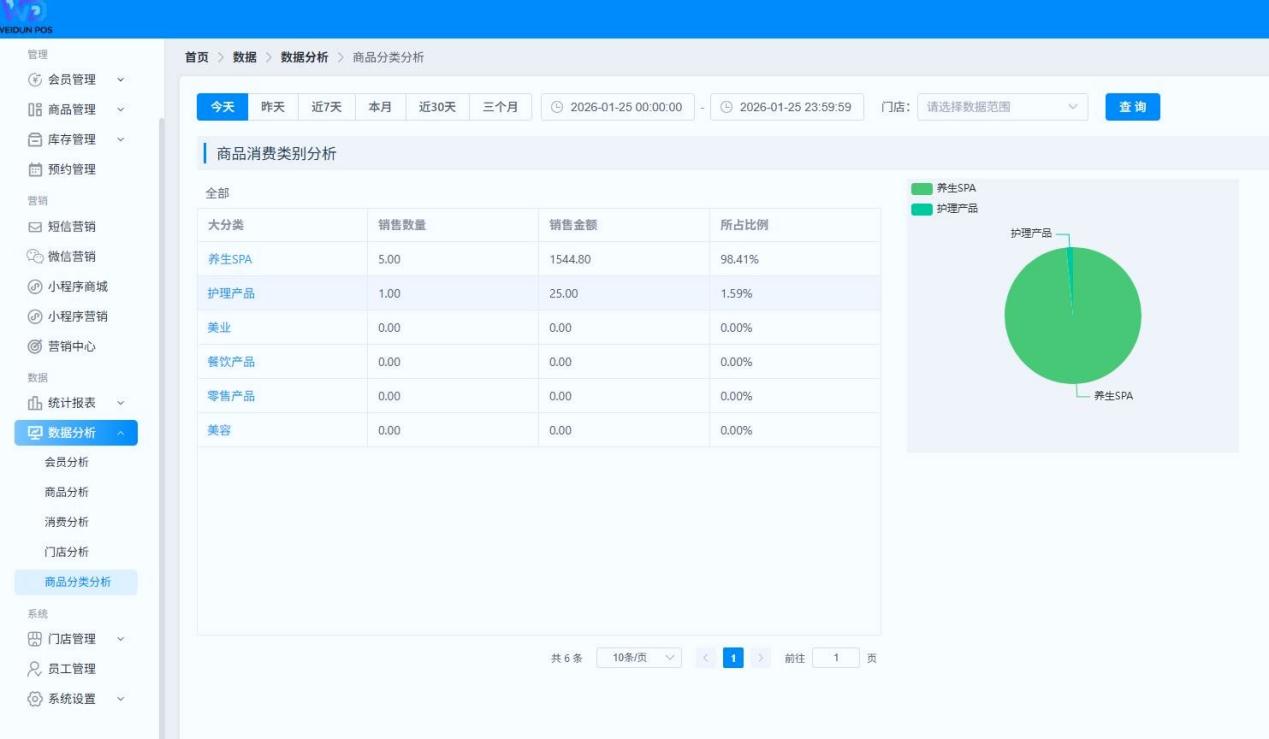1269x739 pixels.
Task: Click the member management icon in sidebar
Action: [35, 79]
